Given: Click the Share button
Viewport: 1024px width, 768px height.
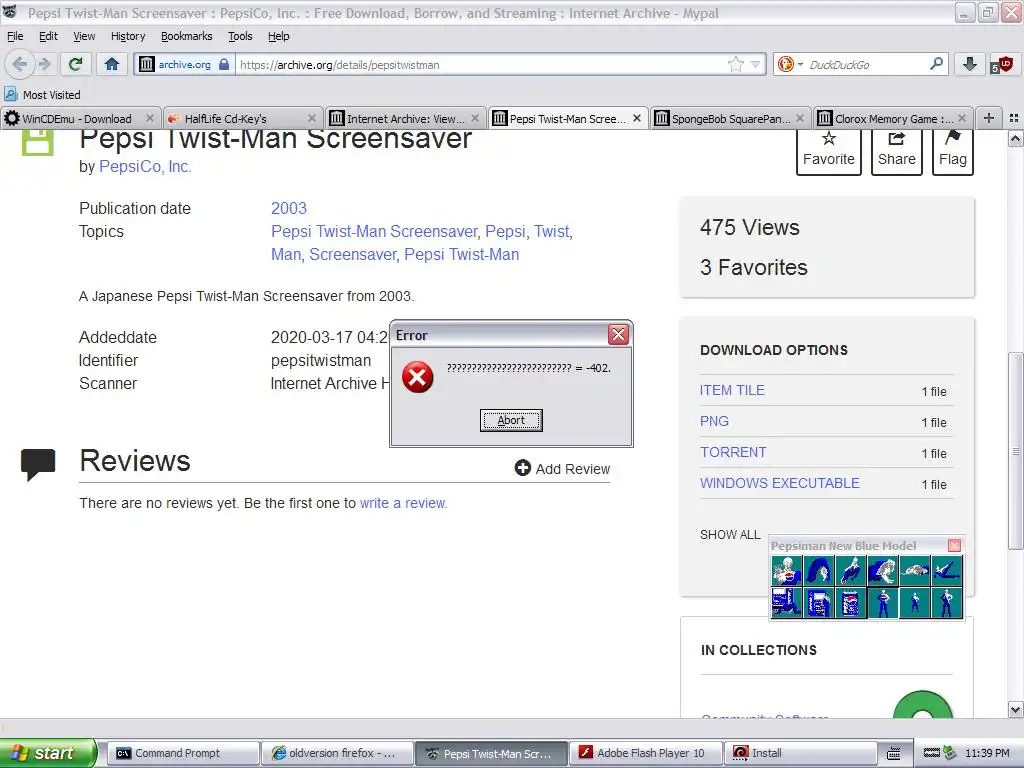Looking at the screenshot, I should [897, 151].
